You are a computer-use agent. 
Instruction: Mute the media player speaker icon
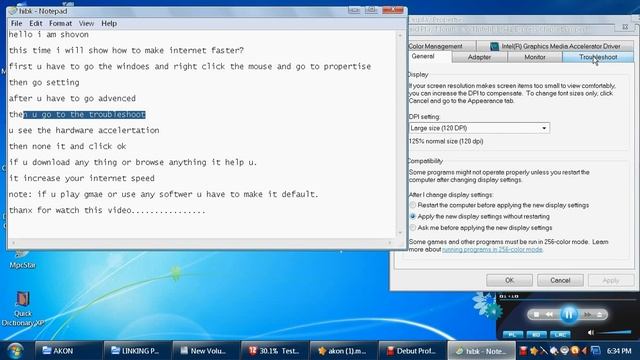coord(591,332)
